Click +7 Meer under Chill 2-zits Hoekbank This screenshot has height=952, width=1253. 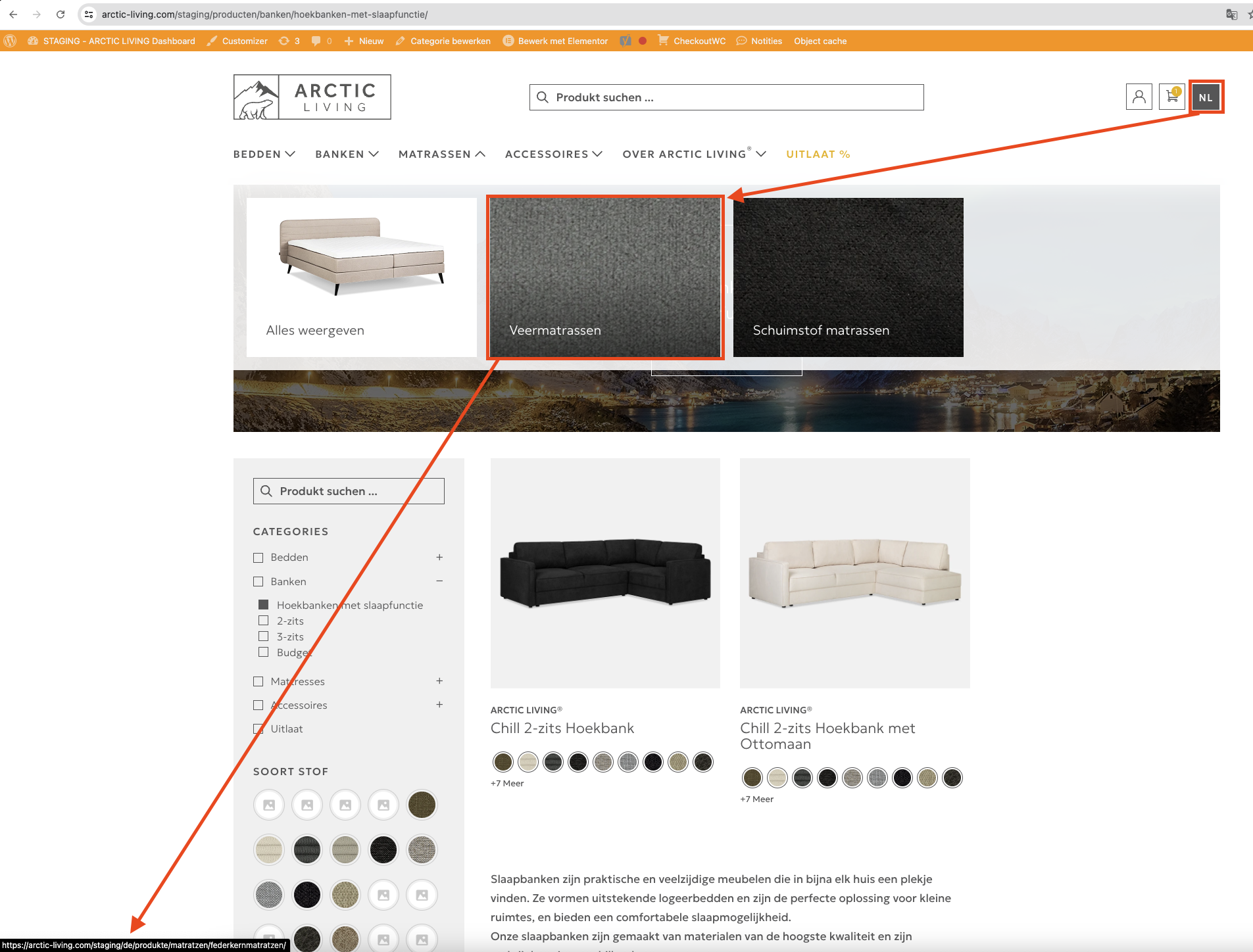click(x=507, y=784)
